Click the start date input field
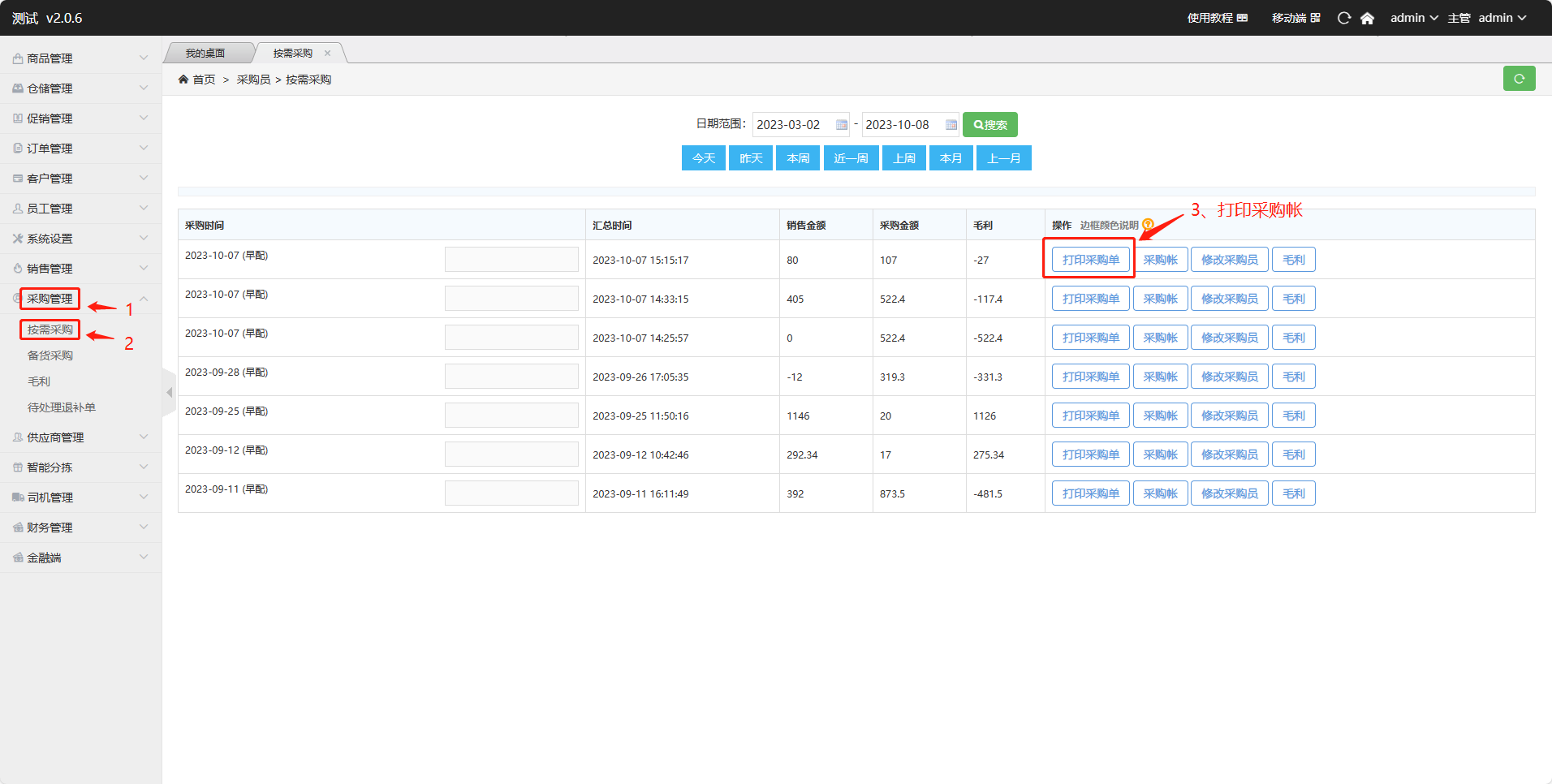This screenshot has width=1552, height=784. click(x=791, y=125)
